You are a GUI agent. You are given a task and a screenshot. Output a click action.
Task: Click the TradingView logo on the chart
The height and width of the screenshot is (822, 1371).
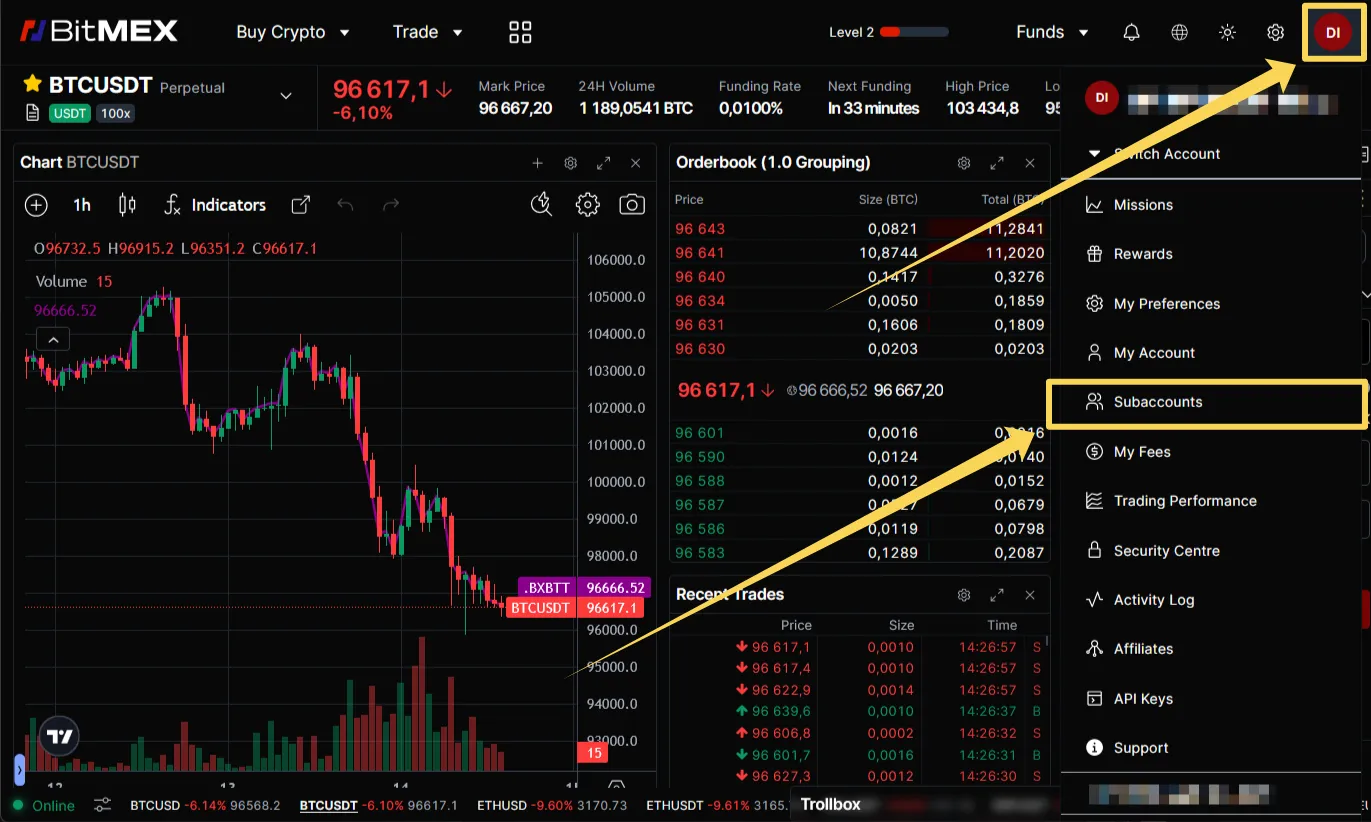(x=58, y=735)
